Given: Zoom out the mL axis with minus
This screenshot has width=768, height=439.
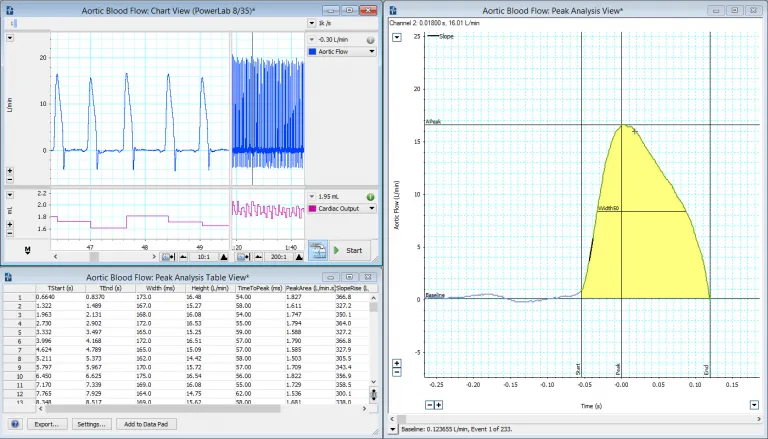Looking at the screenshot, I should [x=9, y=234].
